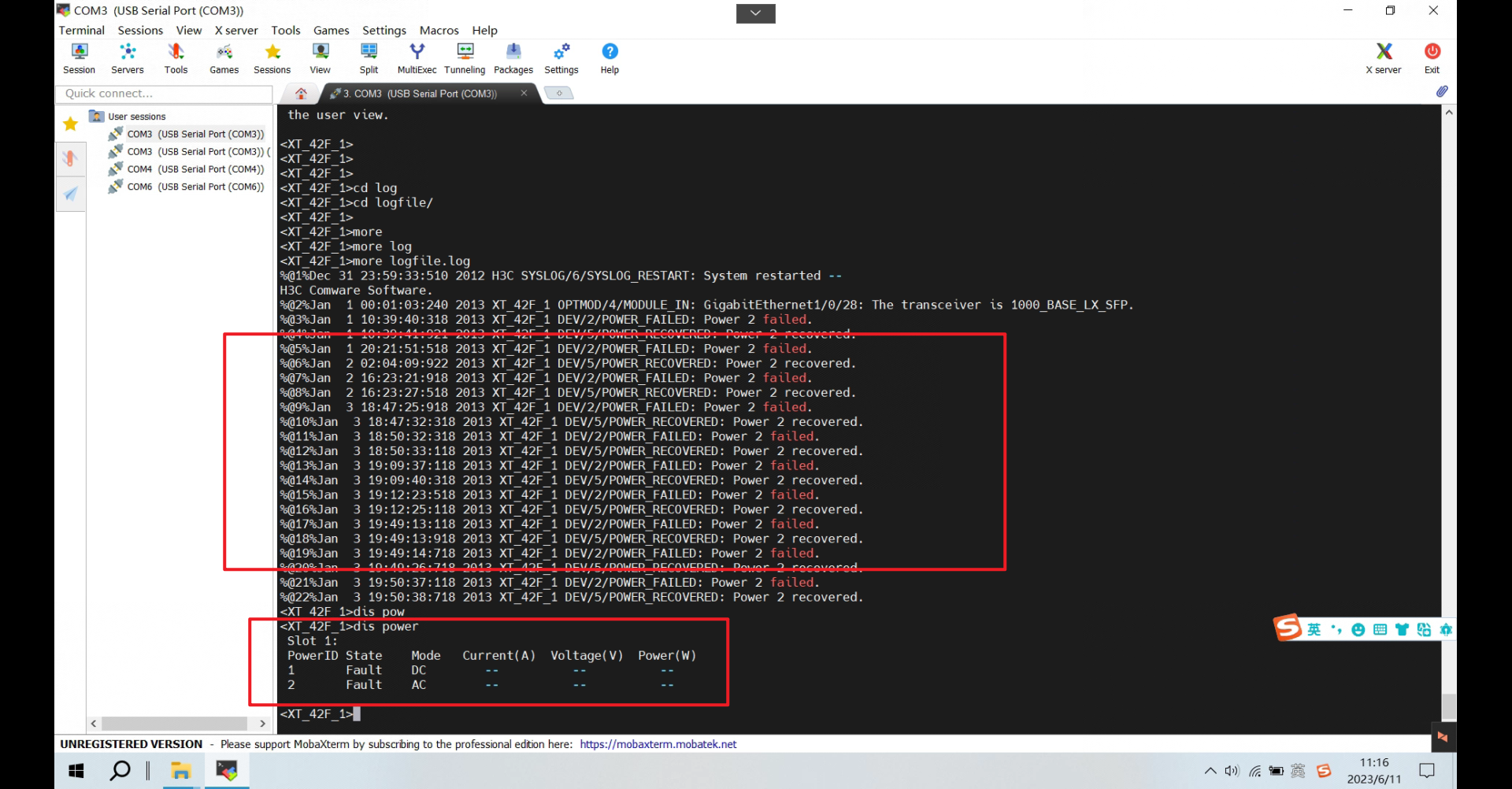Open the Tools menu

pyautogui.click(x=286, y=30)
